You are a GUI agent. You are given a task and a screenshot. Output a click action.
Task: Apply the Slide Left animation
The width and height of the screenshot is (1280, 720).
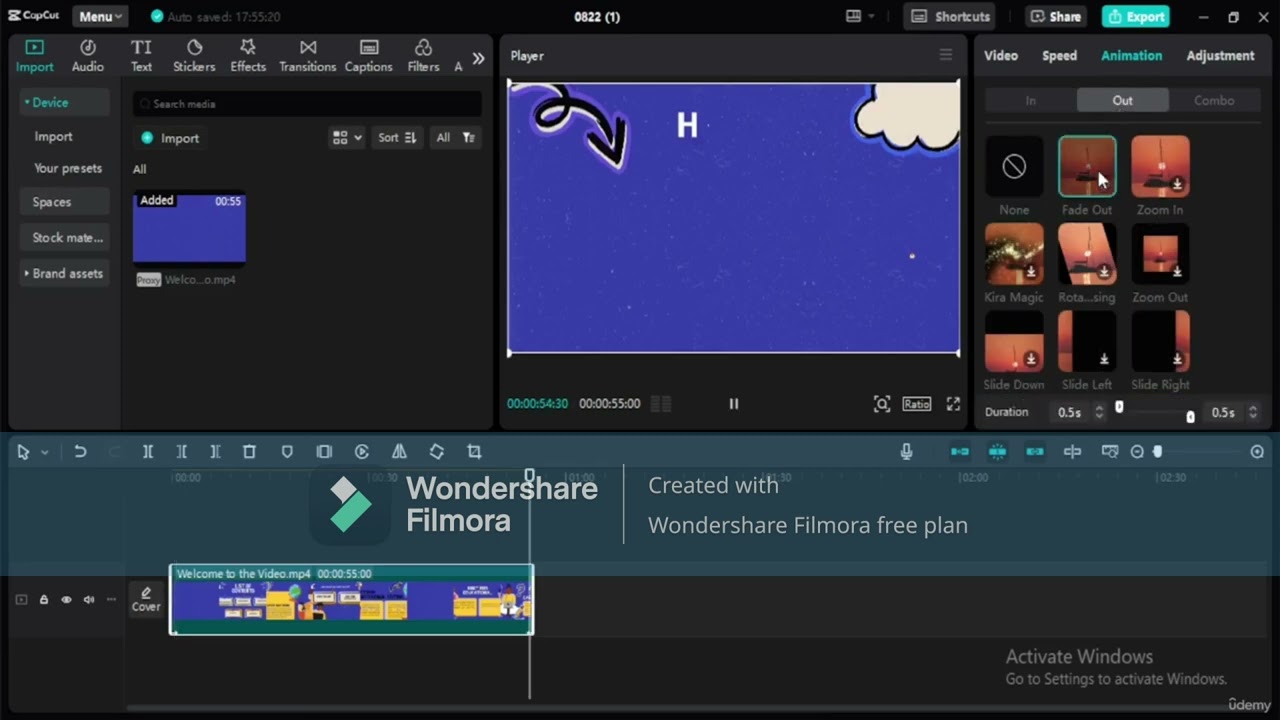[1087, 340]
